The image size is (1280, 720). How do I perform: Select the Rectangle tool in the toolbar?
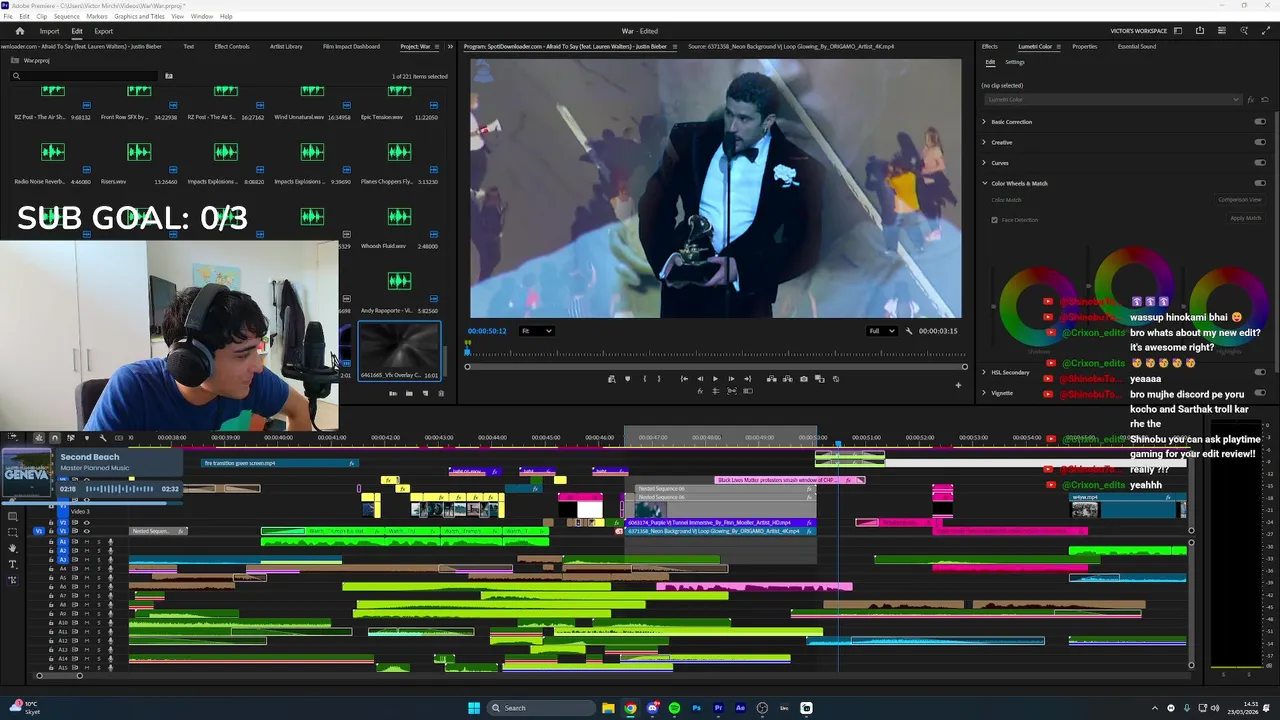12,516
